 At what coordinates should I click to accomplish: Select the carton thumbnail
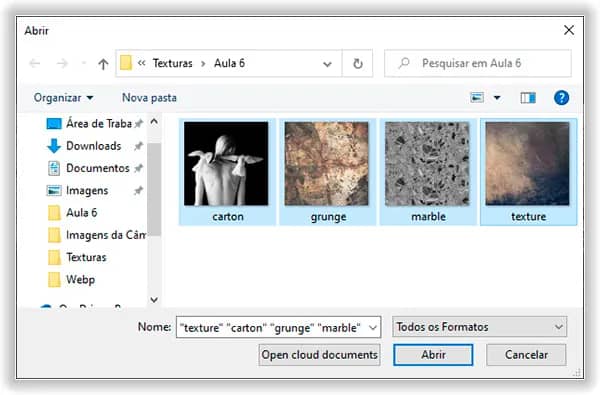pos(226,164)
